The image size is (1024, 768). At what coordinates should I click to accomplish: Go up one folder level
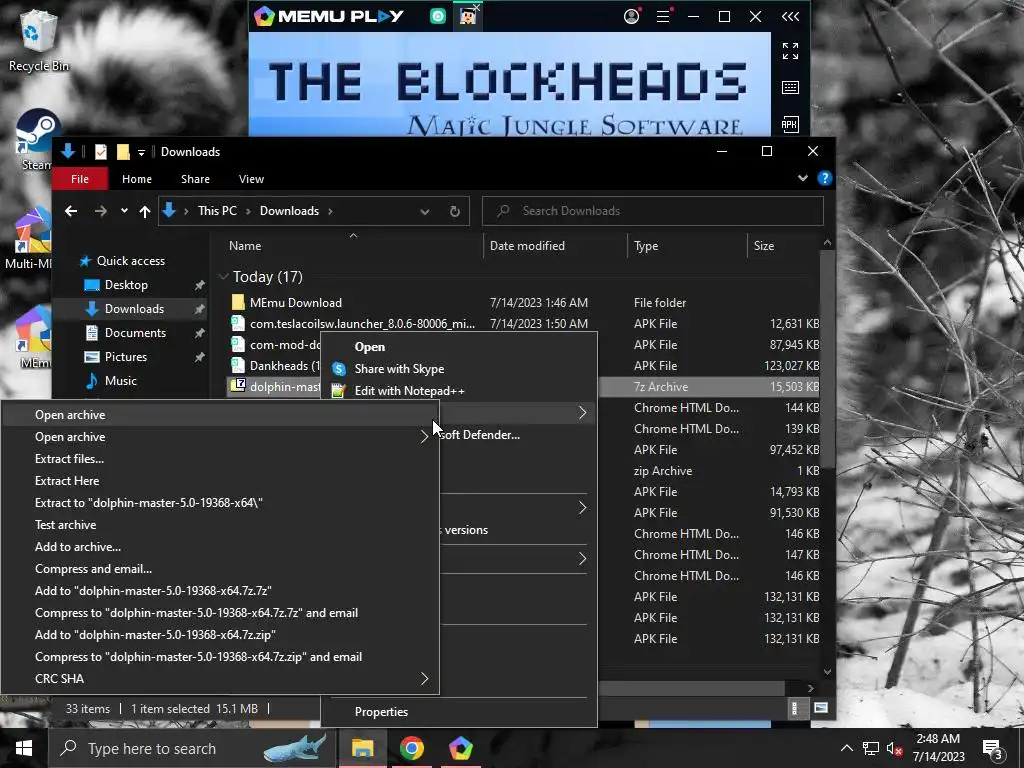[145, 211]
